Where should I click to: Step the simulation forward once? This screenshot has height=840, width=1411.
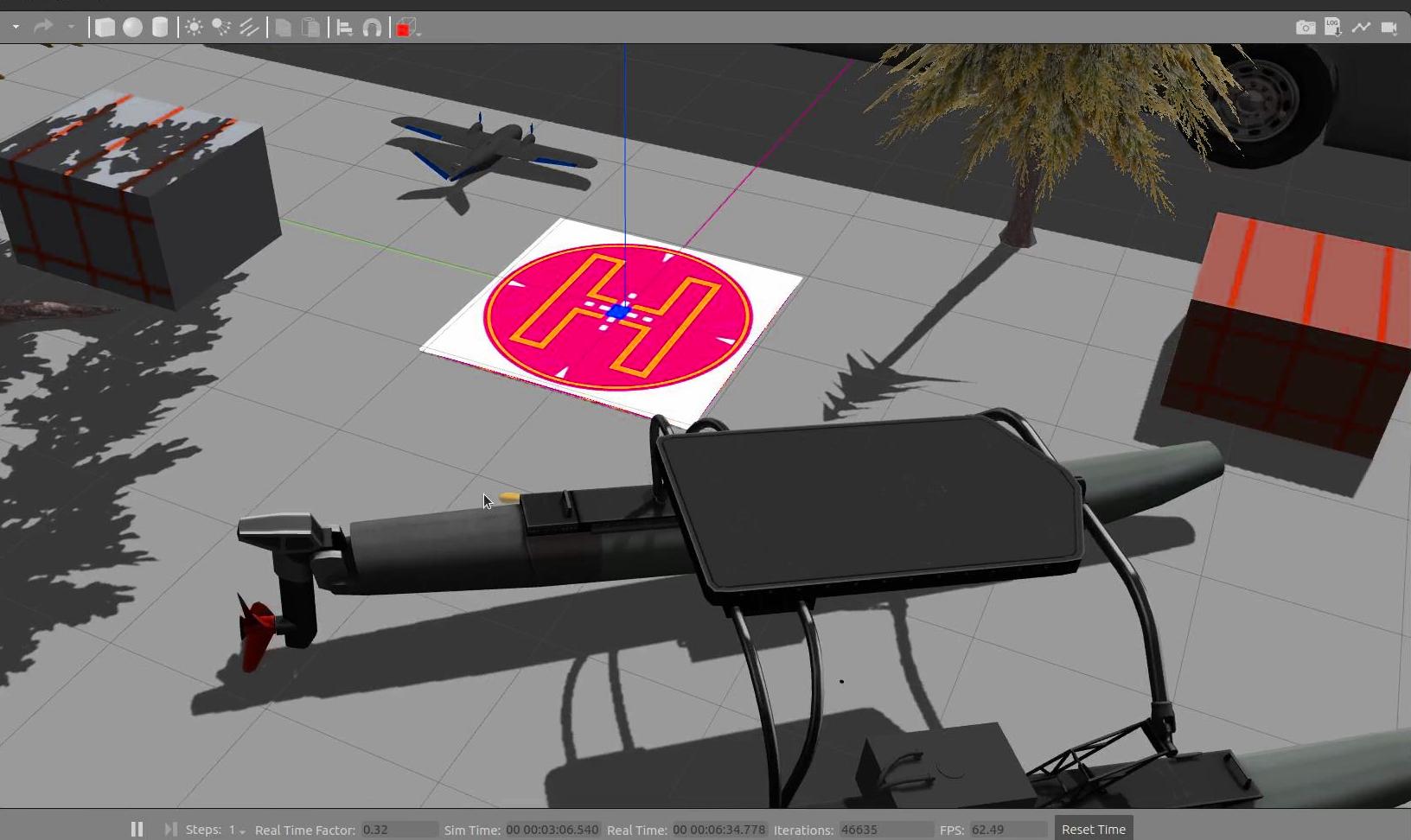click(x=170, y=829)
